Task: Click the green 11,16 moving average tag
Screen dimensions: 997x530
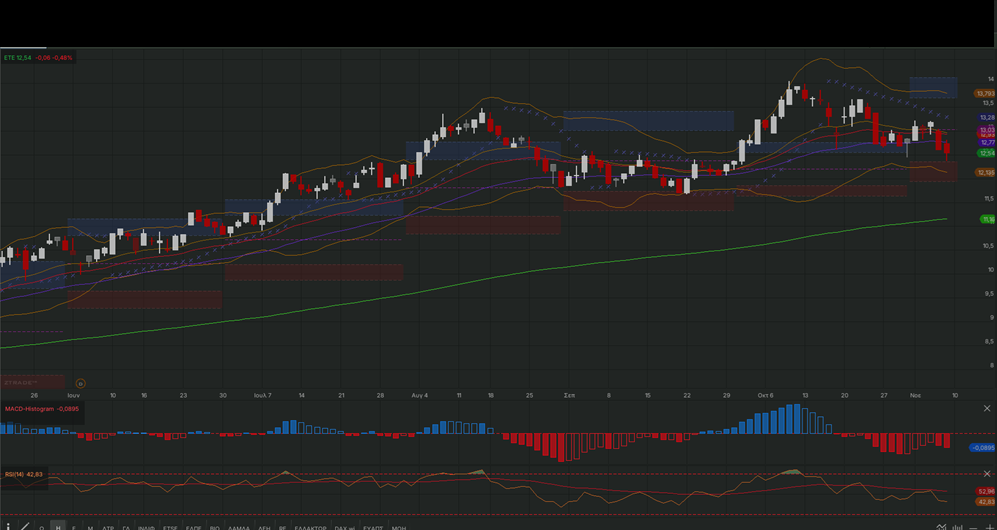Action: coord(987,219)
